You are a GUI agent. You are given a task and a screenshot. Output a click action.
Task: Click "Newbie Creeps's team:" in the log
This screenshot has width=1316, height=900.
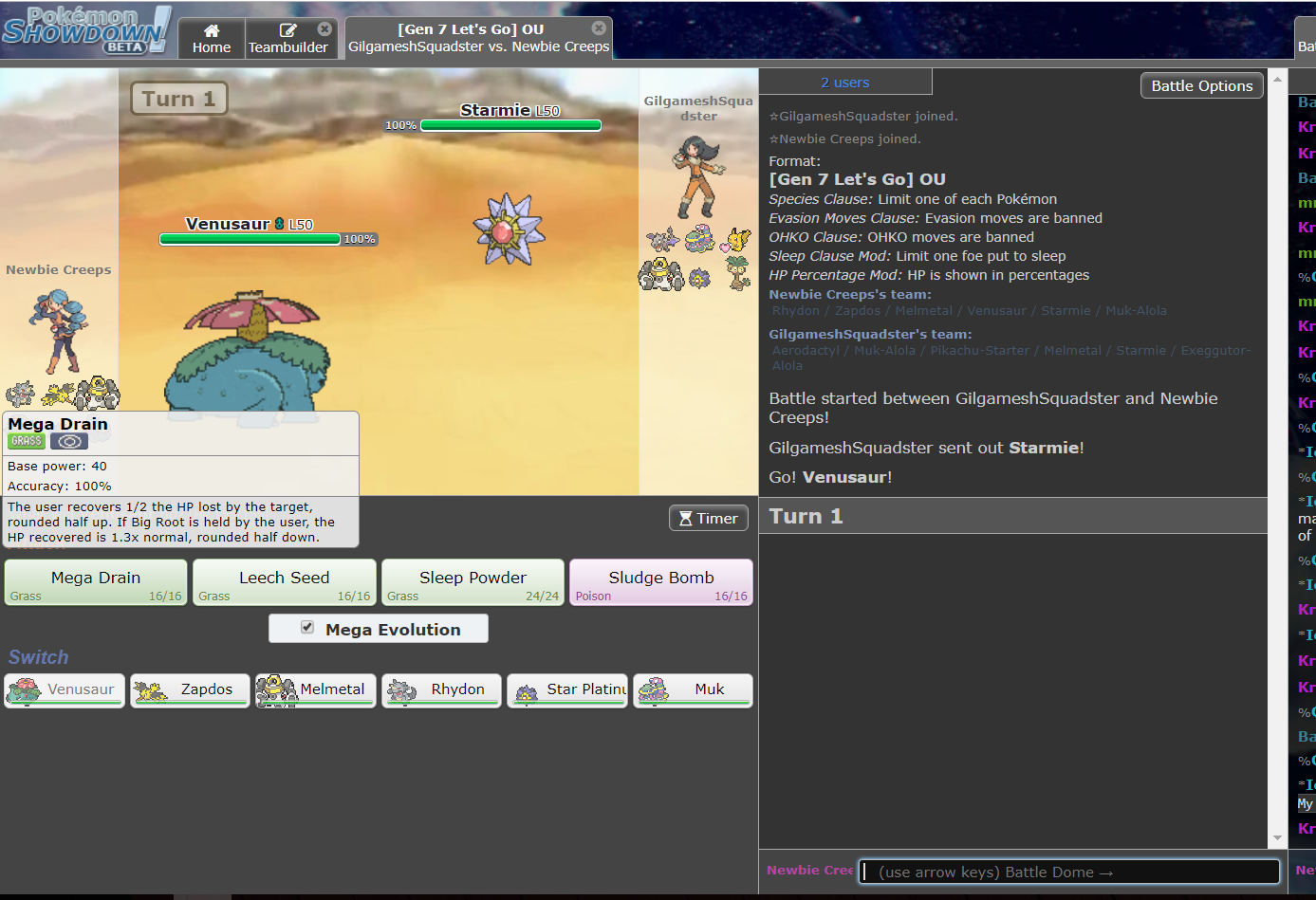tap(850, 295)
